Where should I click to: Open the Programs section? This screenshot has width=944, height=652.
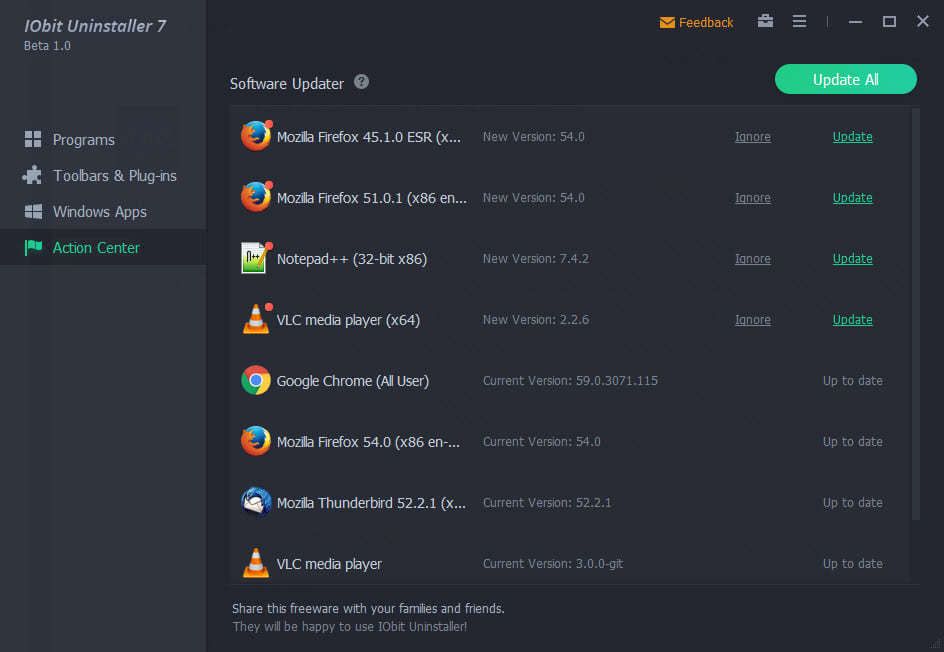click(103, 139)
